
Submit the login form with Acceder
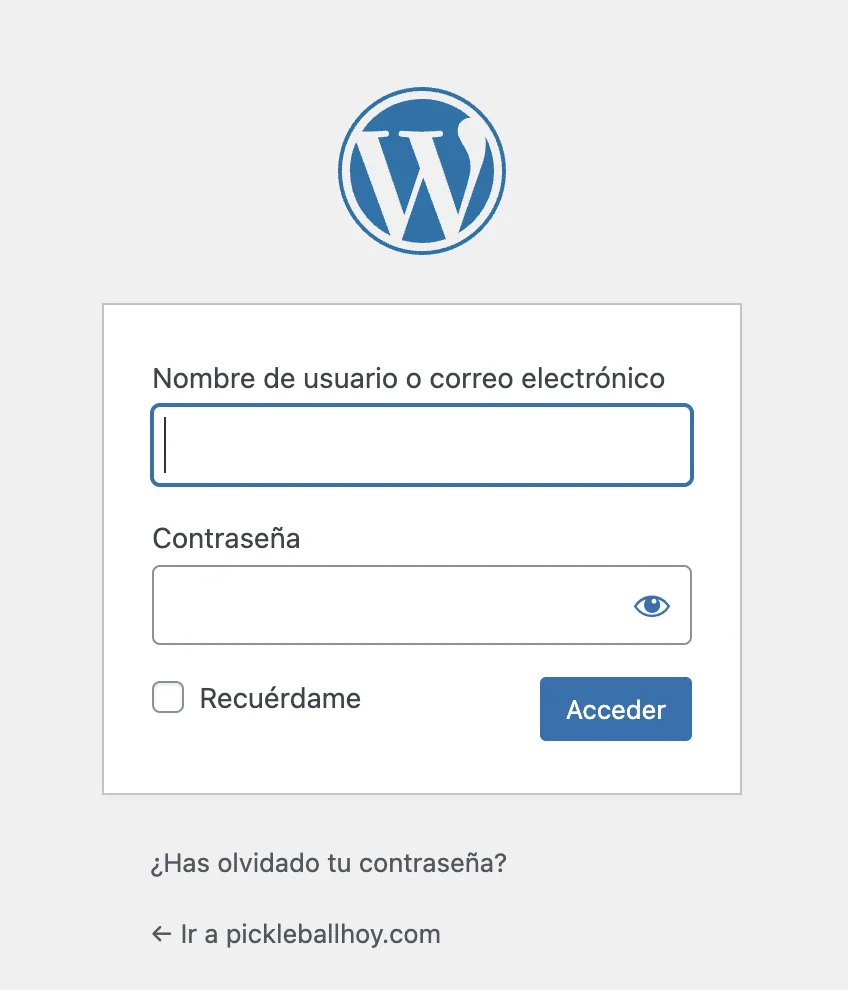tap(615, 709)
